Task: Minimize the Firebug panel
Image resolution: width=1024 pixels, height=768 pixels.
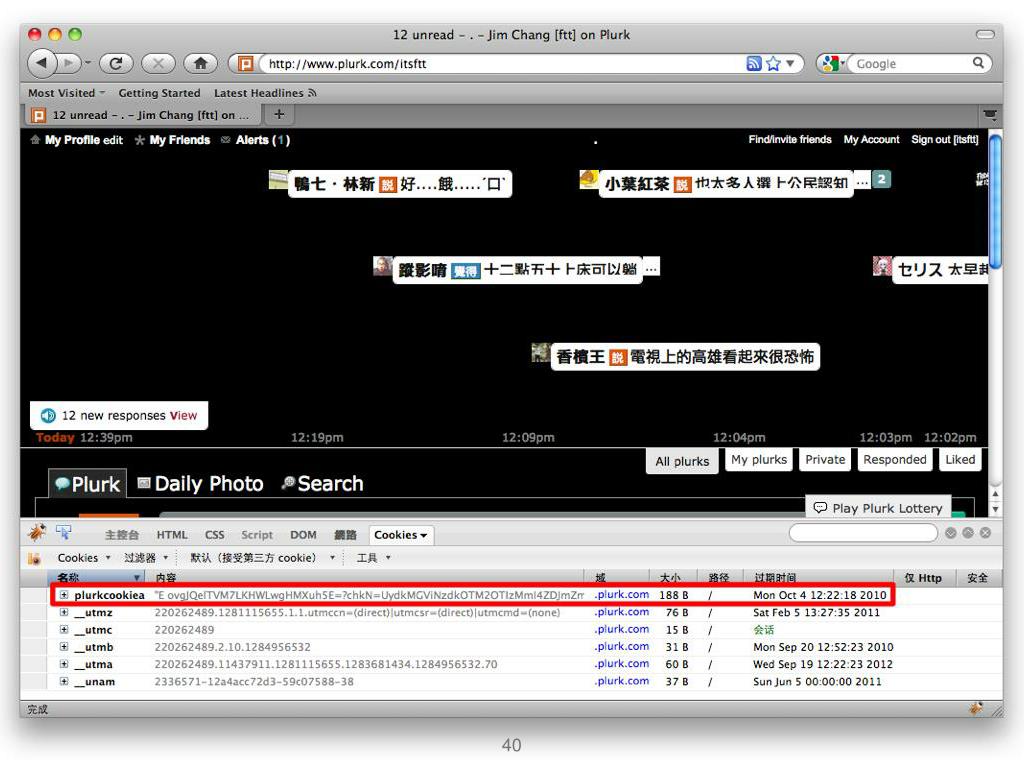Action: pos(951,533)
